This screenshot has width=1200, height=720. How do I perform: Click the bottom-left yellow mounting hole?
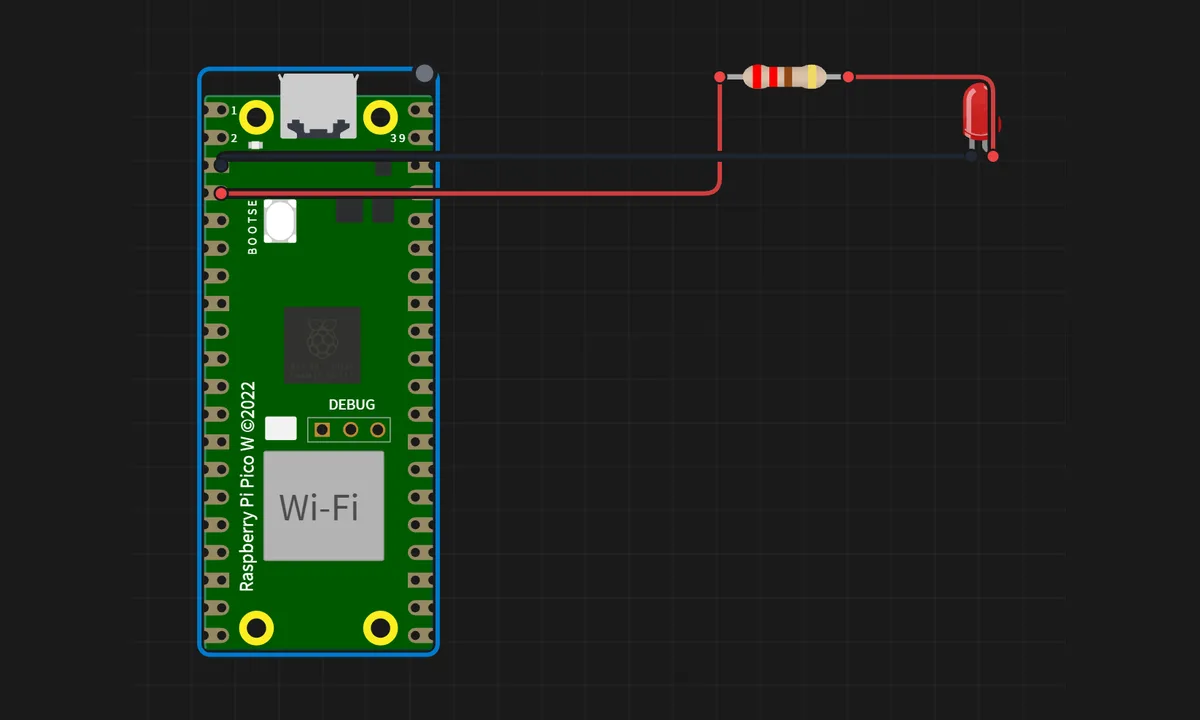click(257, 628)
